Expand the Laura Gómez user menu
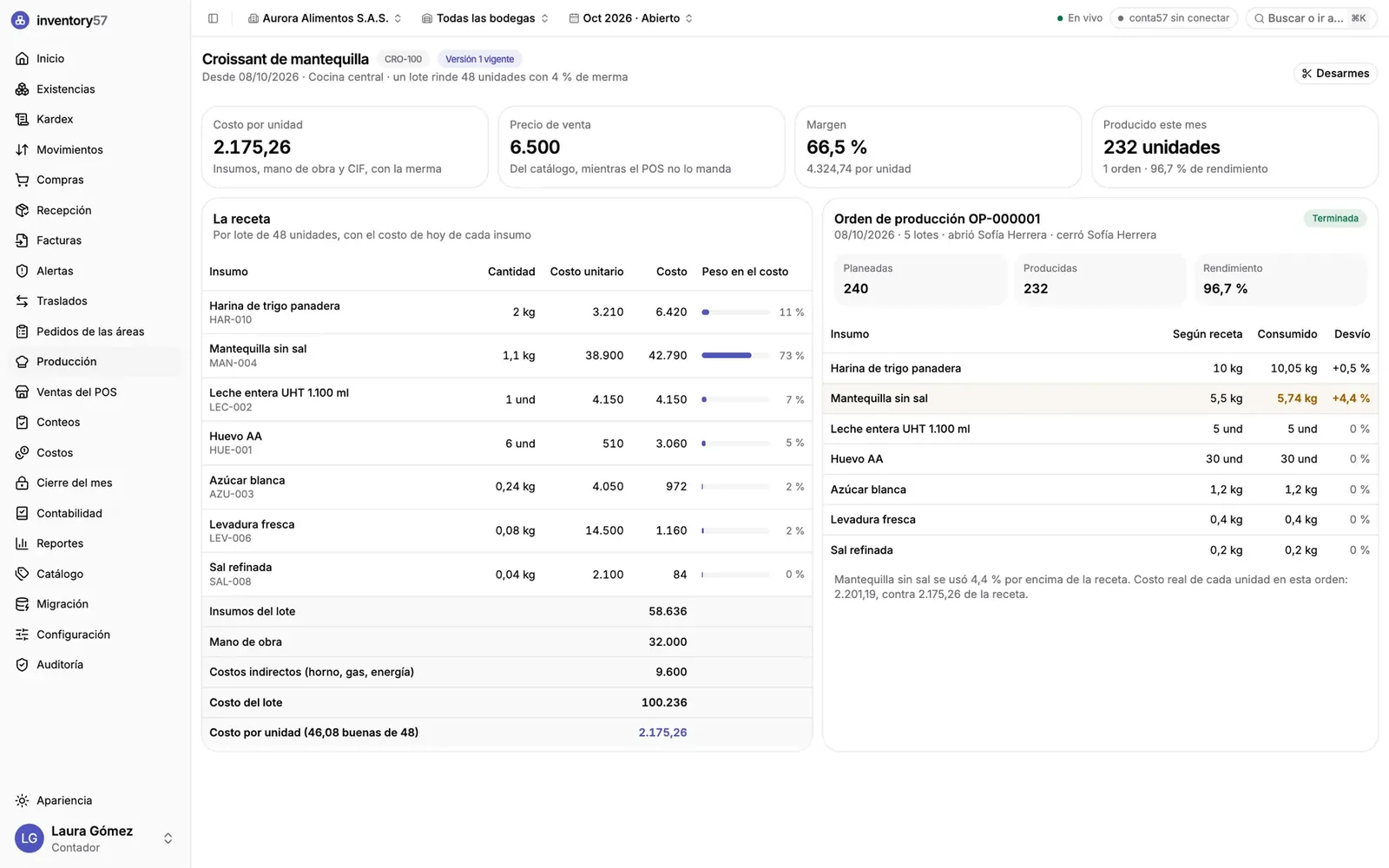 point(95,838)
